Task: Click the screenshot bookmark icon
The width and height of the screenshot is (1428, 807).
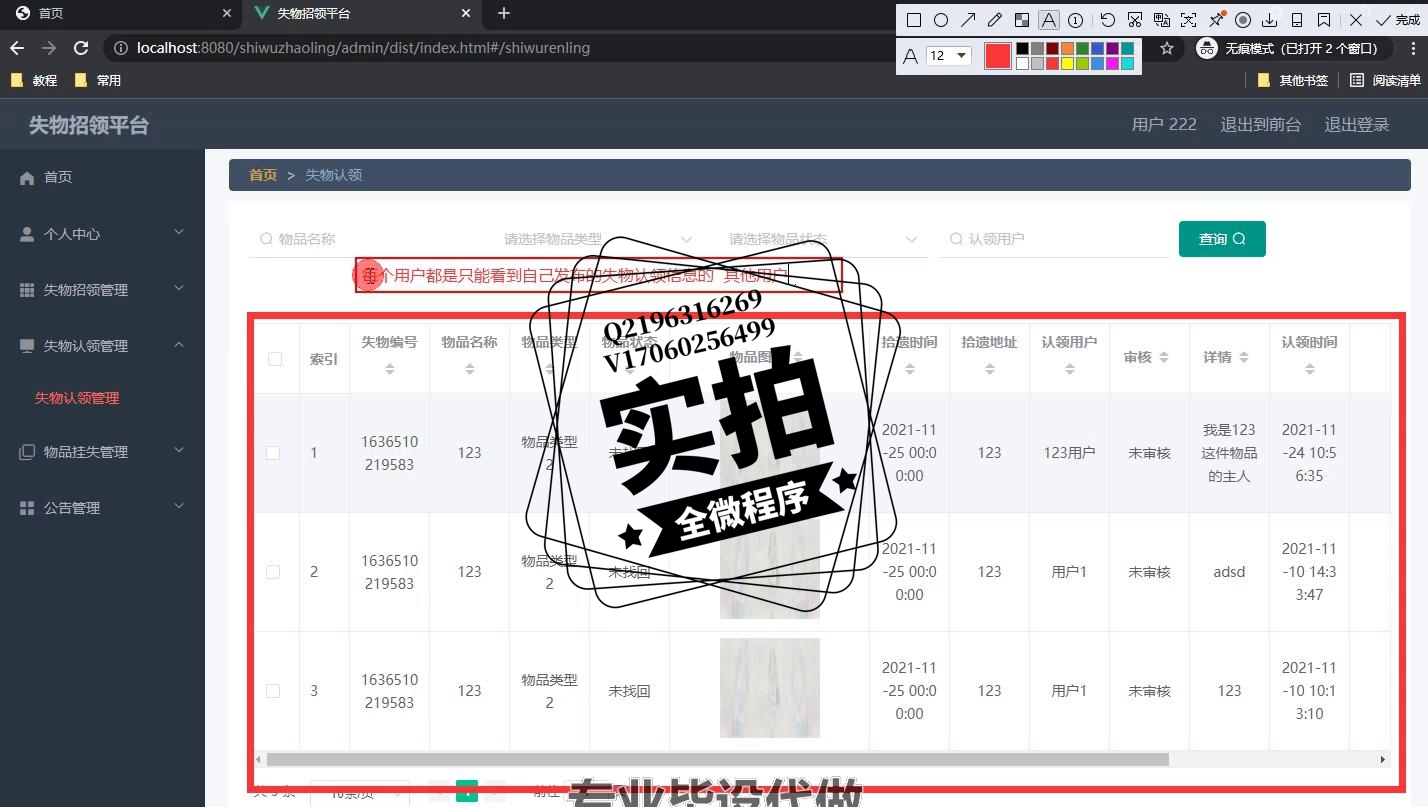Action: (x=1324, y=20)
